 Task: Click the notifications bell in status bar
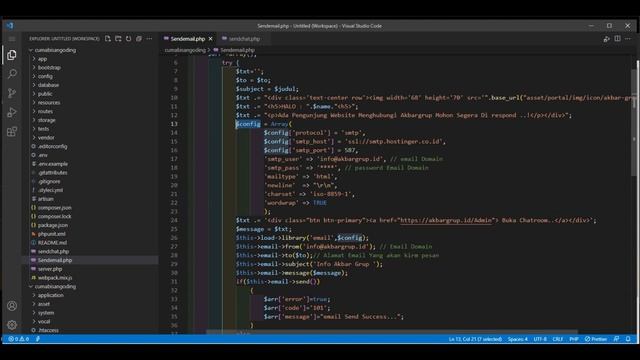coord(628,339)
